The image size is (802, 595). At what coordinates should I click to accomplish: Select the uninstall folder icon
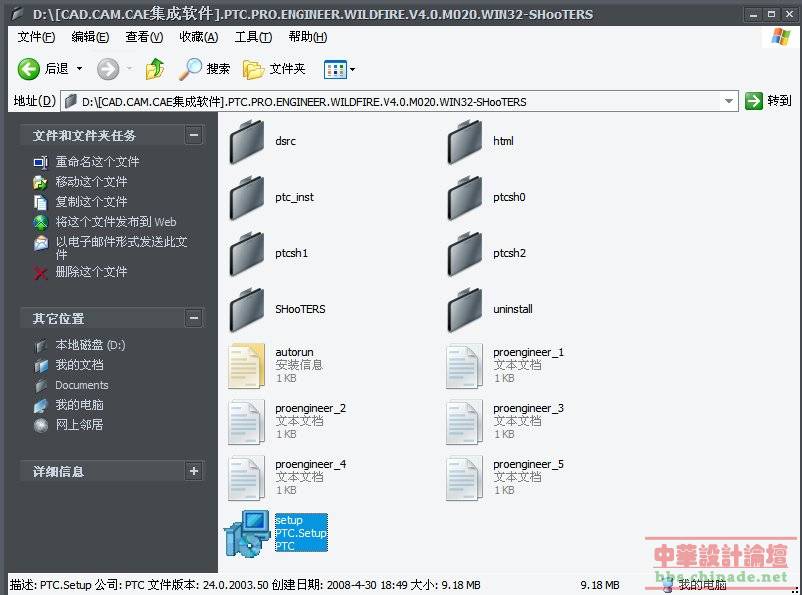coord(465,310)
